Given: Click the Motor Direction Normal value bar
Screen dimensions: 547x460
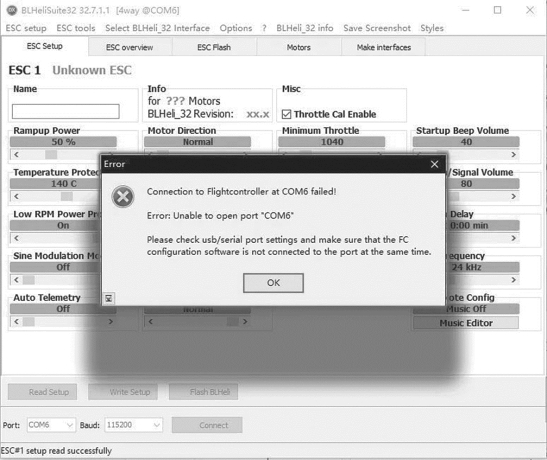Looking at the screenshot, I should tap(197, 142).
